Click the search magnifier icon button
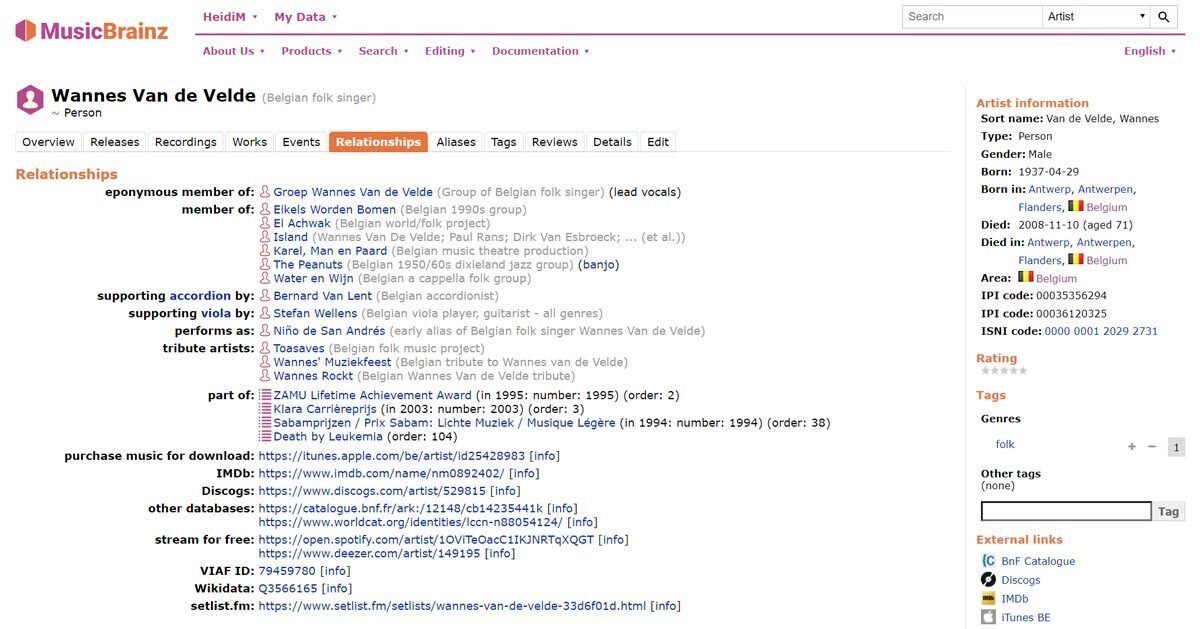This screenshot has width=1200, height=629. 1164,17
